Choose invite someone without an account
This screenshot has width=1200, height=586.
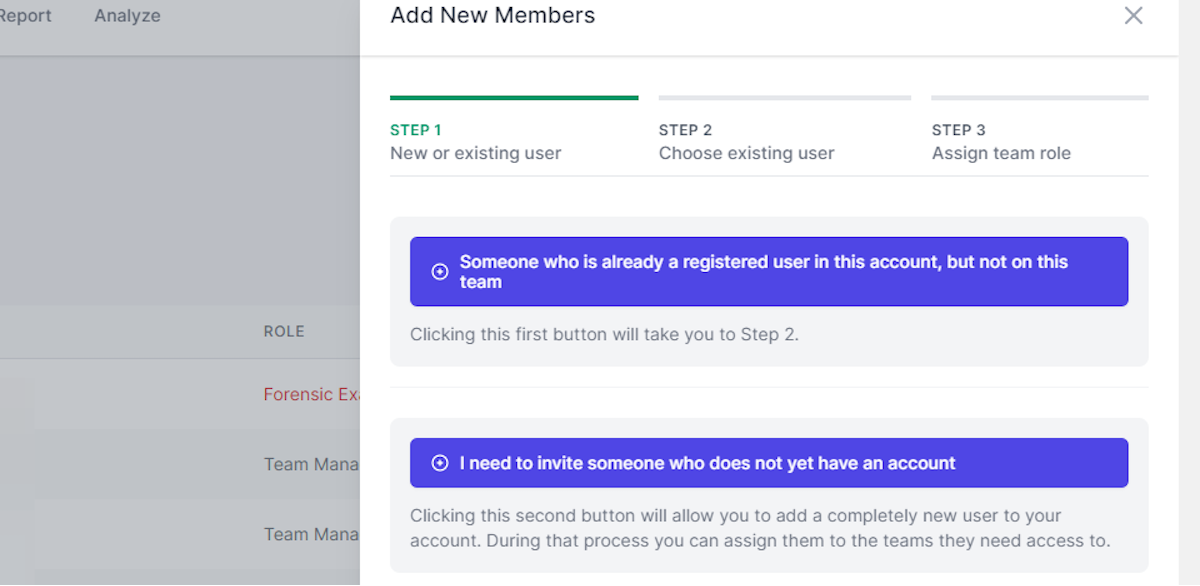click(769, 463)
